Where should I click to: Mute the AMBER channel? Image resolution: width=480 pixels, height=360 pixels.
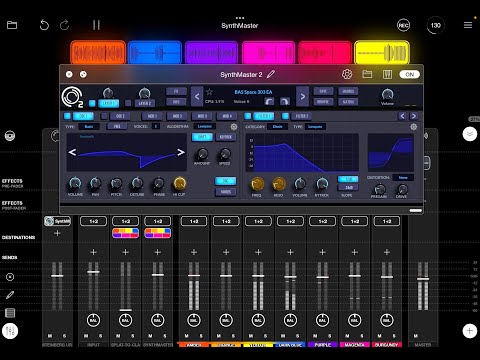tap(187, 336)
